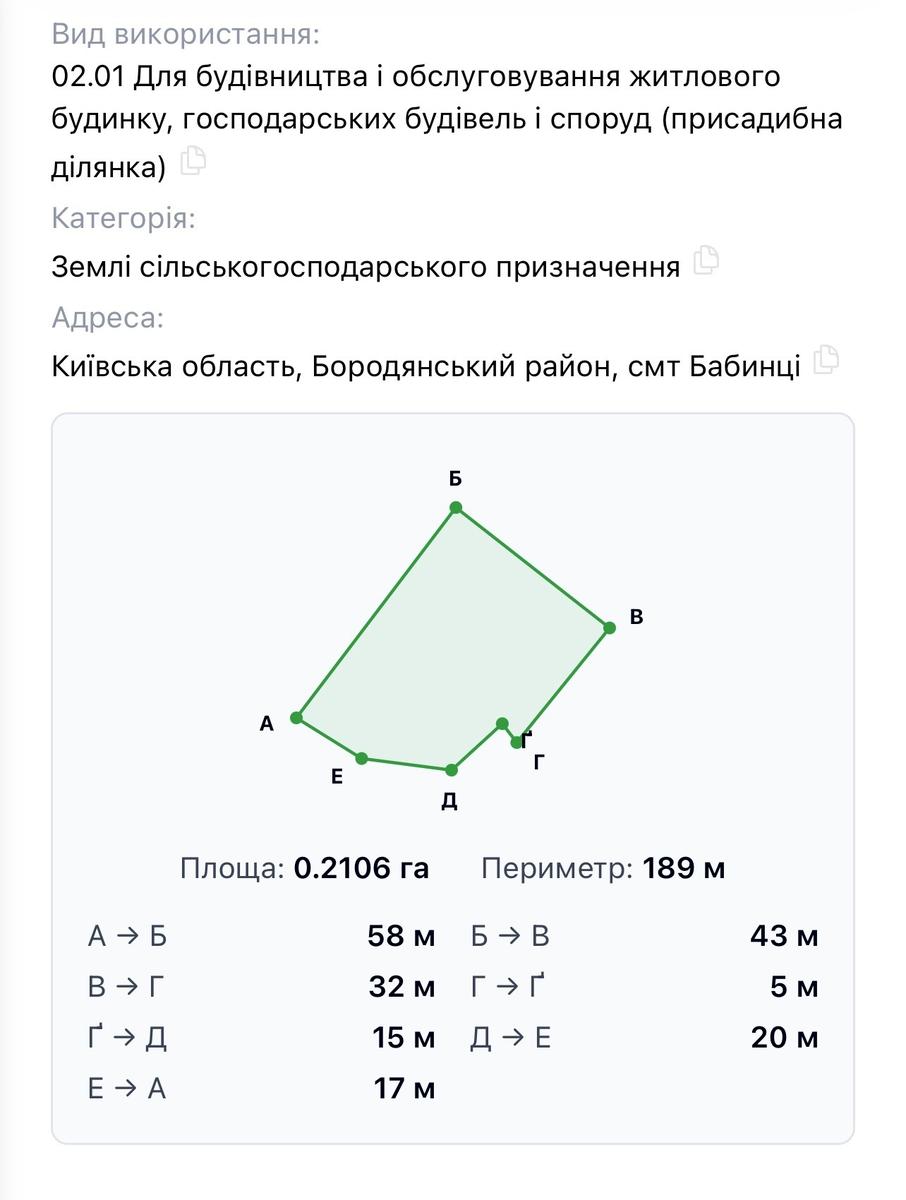Copy the address Бабинці icon
The height and width of the screenshot is (1200, 906).
826,360
